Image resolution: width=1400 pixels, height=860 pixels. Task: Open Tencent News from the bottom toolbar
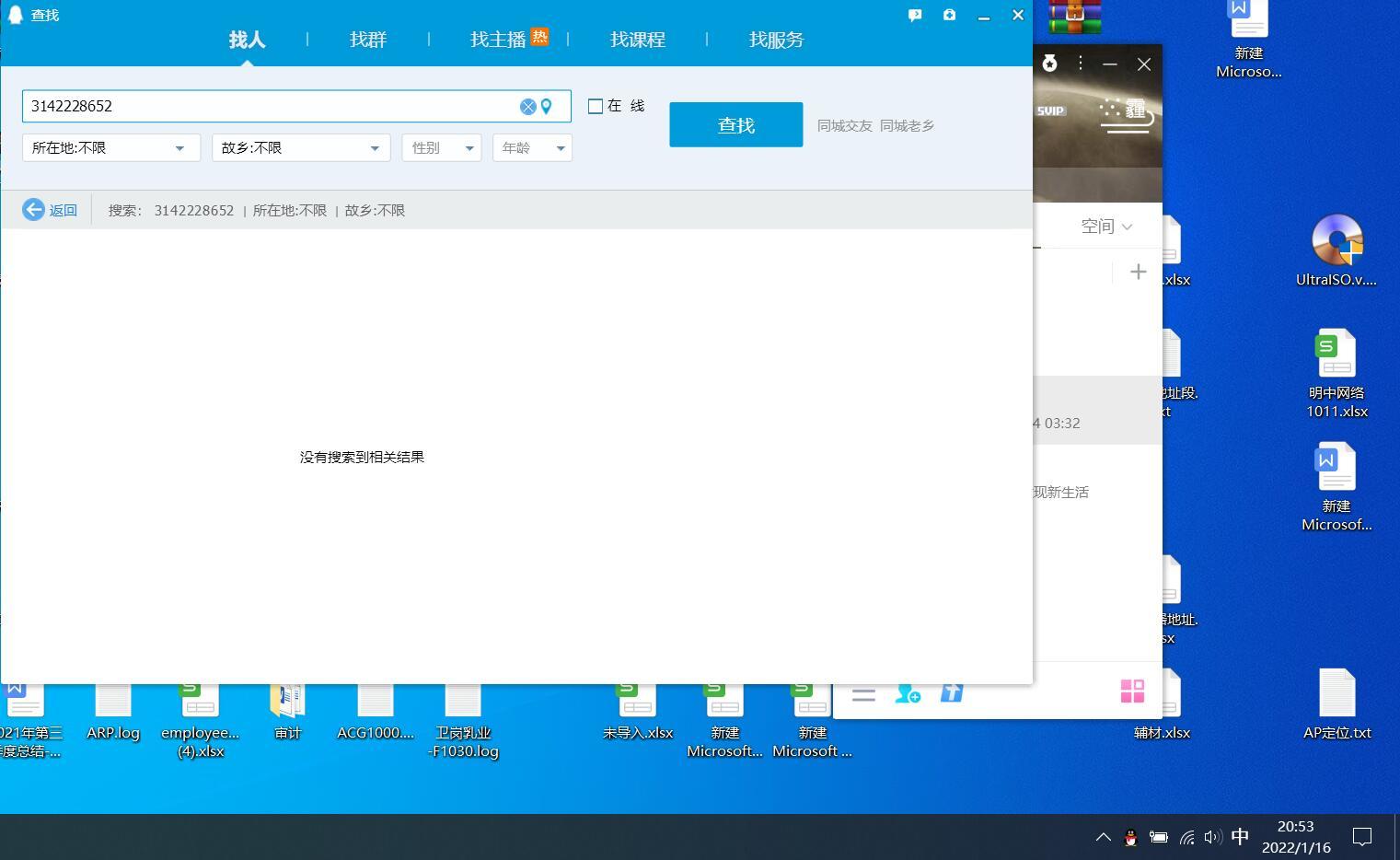[952, 692]
